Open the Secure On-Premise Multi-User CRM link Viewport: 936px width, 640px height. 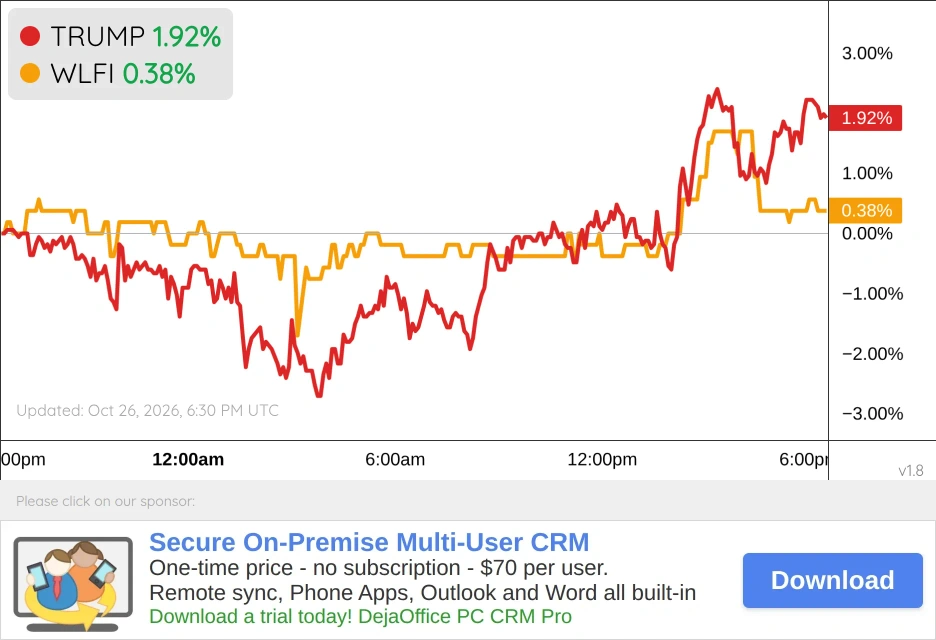[x=369, y=542]
